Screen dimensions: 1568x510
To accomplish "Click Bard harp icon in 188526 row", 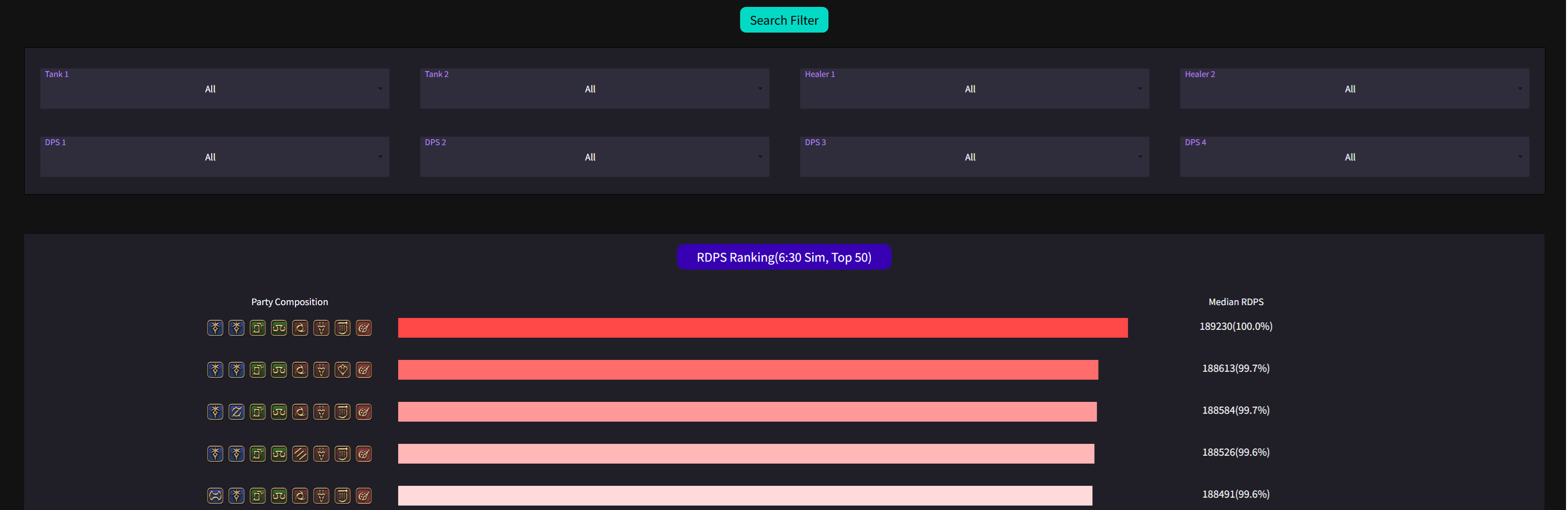I will [343, 454].
